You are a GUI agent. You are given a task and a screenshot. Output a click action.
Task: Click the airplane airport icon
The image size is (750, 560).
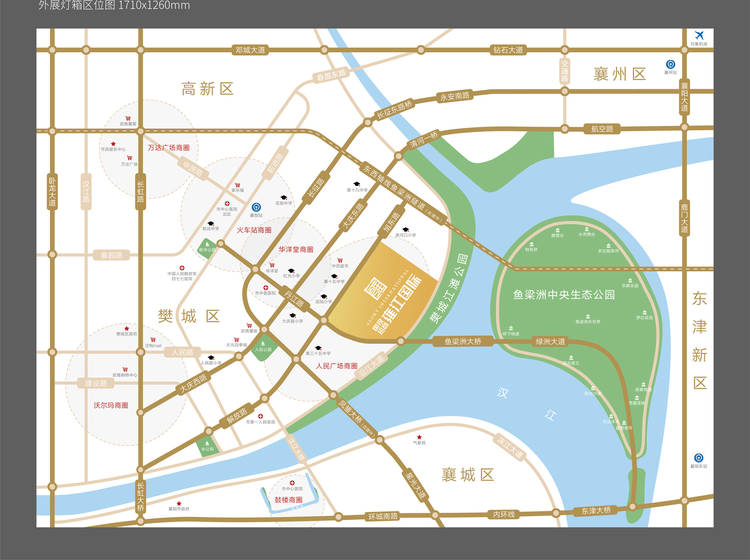click(699, 35)
